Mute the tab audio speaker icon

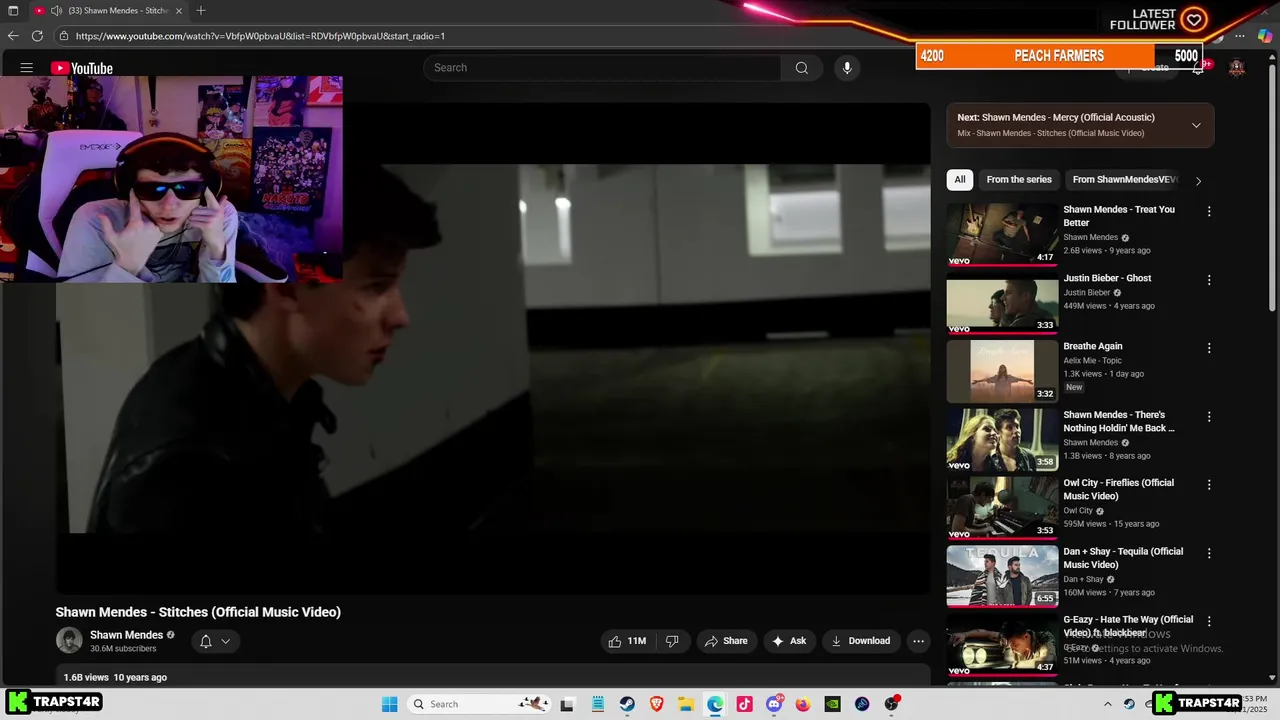56,11
